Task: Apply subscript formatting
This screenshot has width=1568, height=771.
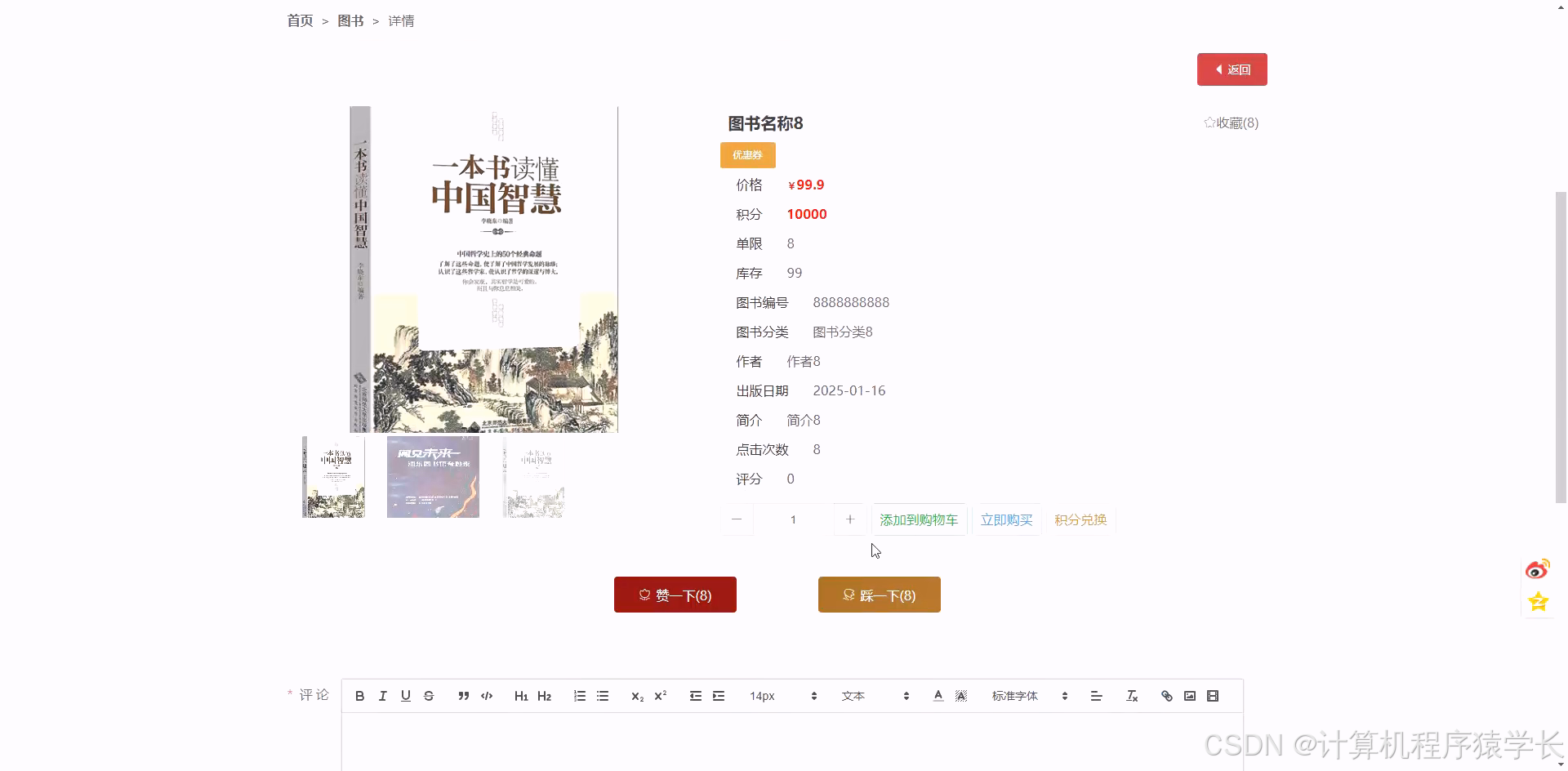Action: 637,696
